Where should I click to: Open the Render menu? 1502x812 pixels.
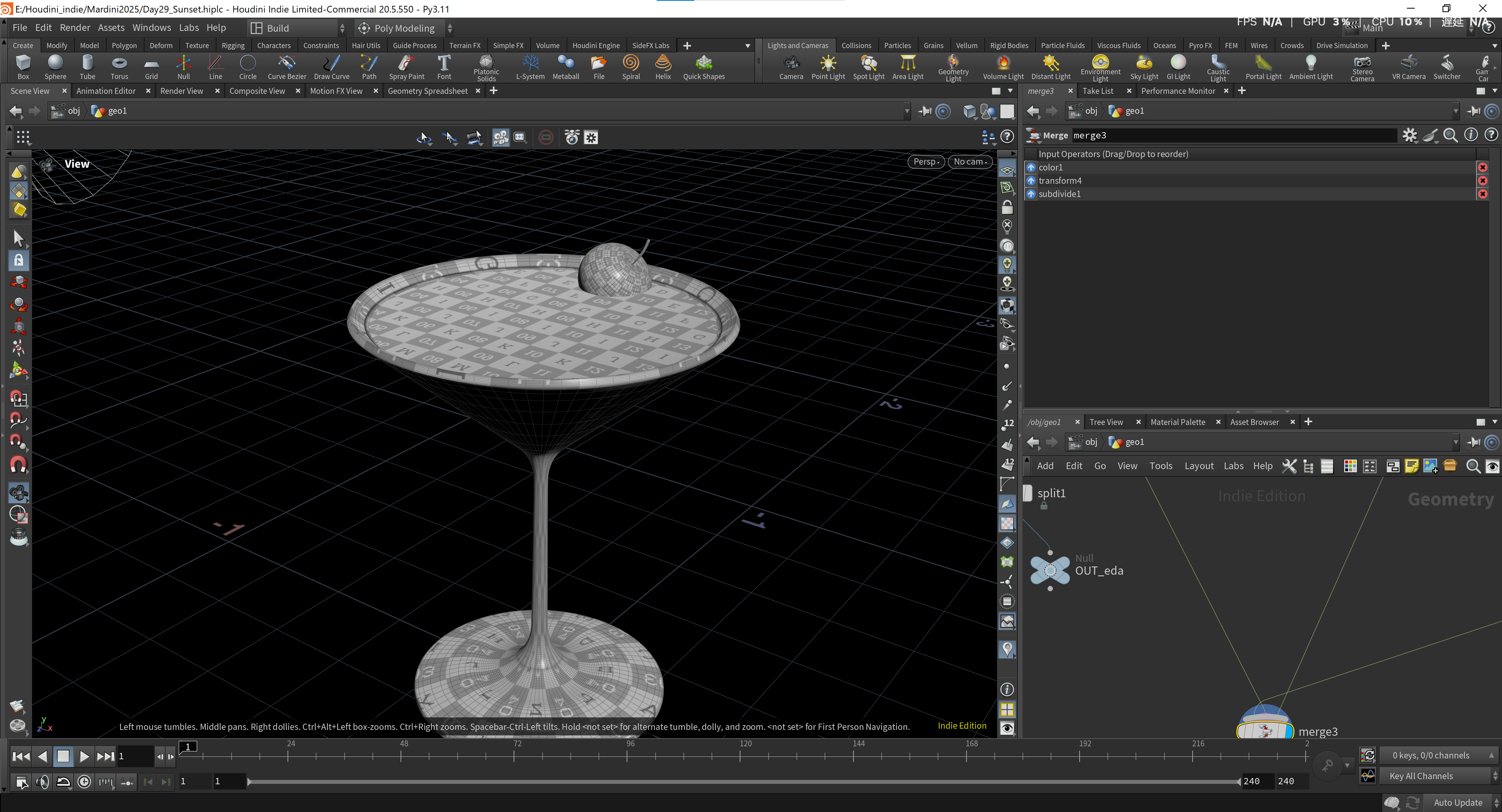point(75,27)
